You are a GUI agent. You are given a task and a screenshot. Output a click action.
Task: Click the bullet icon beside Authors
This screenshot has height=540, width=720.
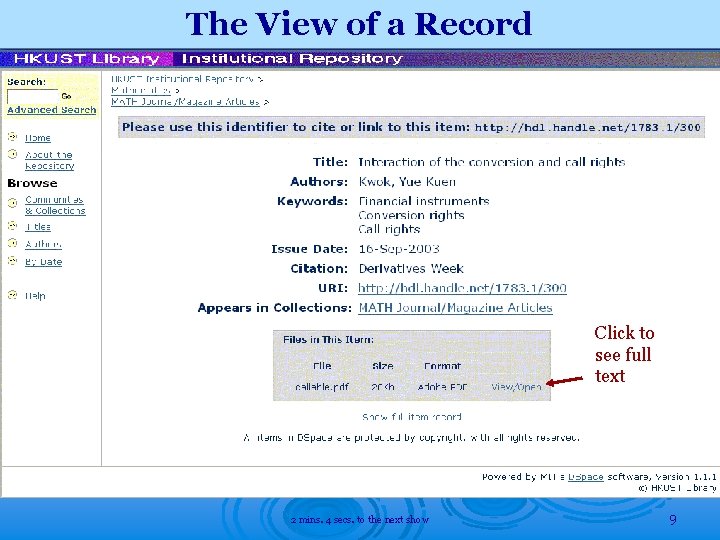[x=12, y=243]
